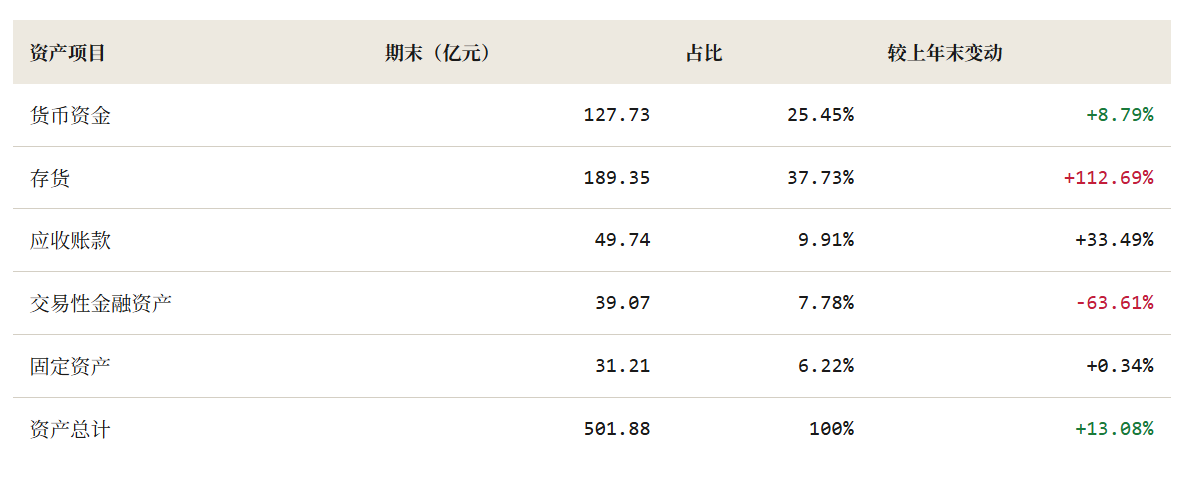Click the 6.22% proportion cell
The width and height of the screenshot is (1191, 480).
pos(826,366)
